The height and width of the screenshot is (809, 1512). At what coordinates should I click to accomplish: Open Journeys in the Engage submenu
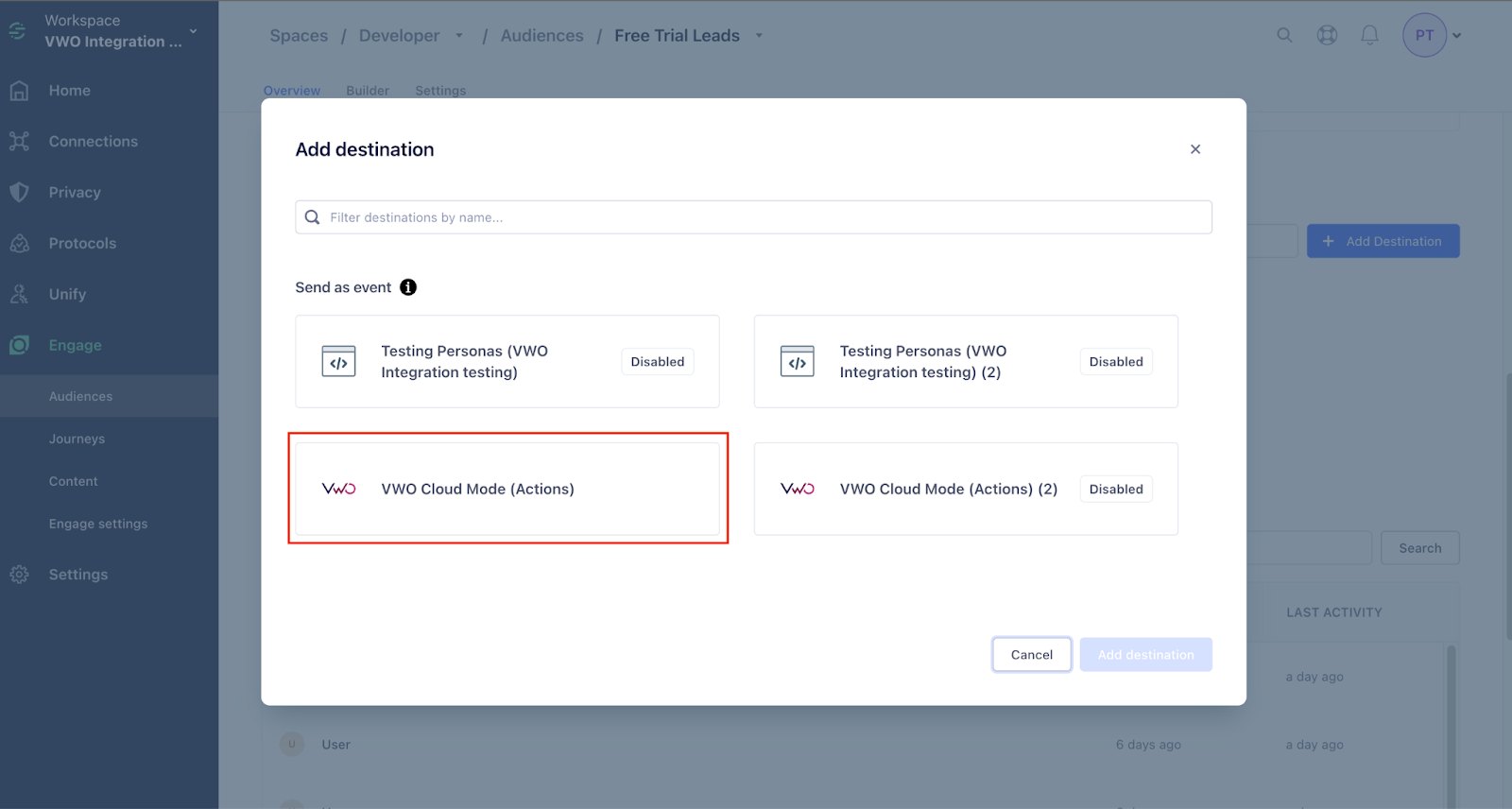[77, 439]
